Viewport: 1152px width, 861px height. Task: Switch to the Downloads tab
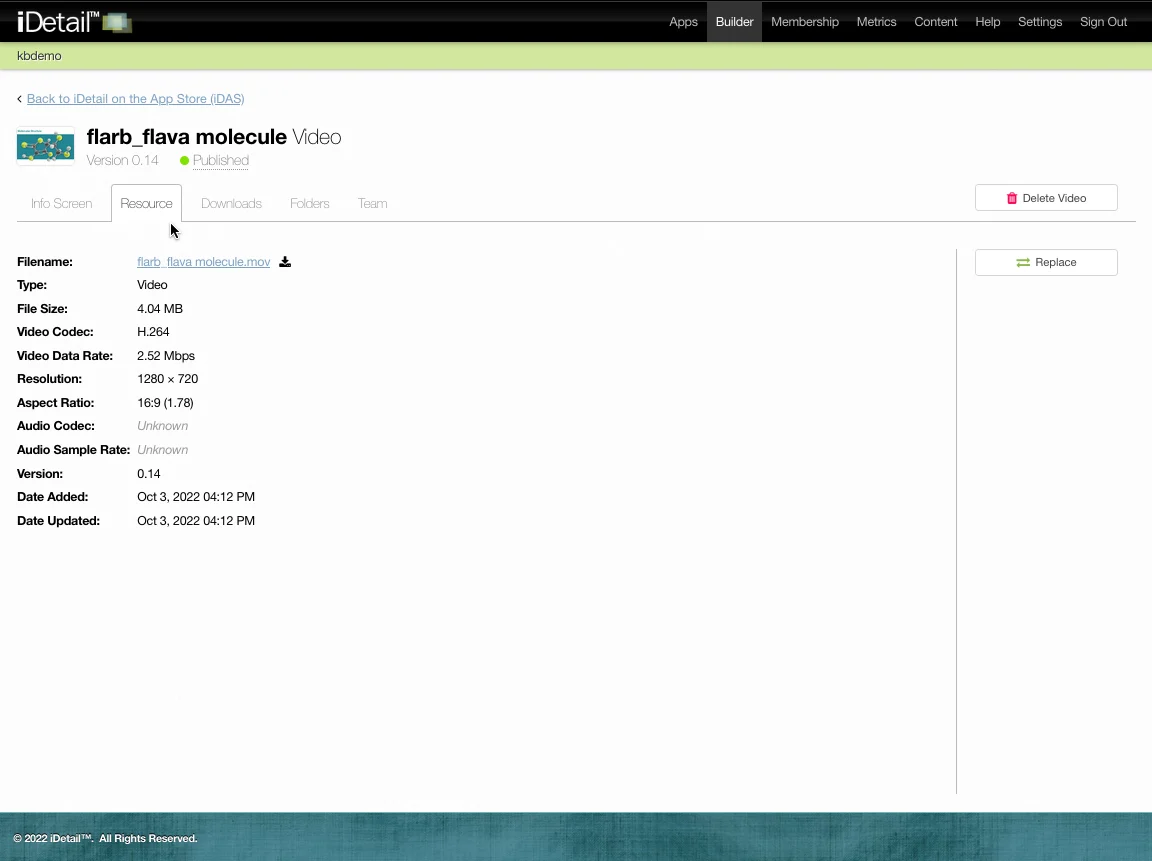(x=231, y=203)
